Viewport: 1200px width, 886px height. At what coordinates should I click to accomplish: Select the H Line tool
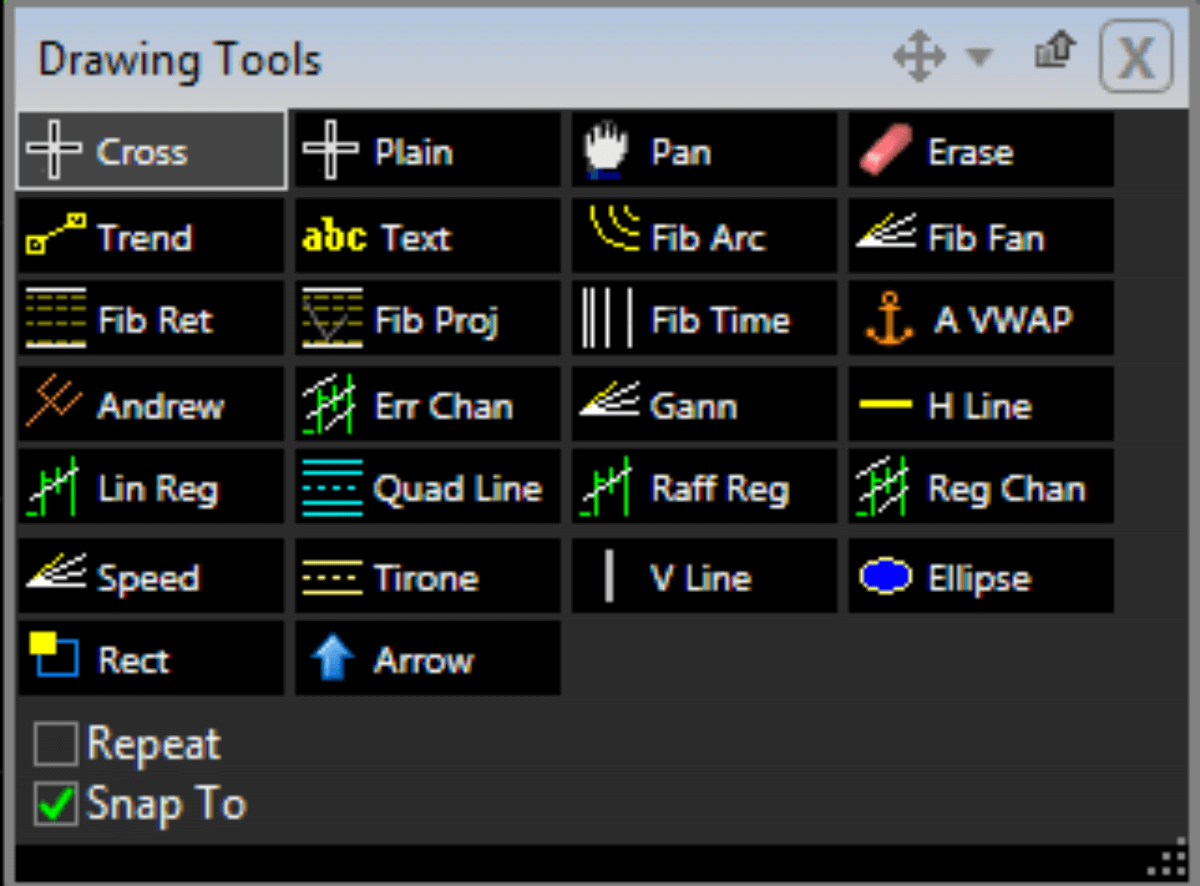(981, 404)
